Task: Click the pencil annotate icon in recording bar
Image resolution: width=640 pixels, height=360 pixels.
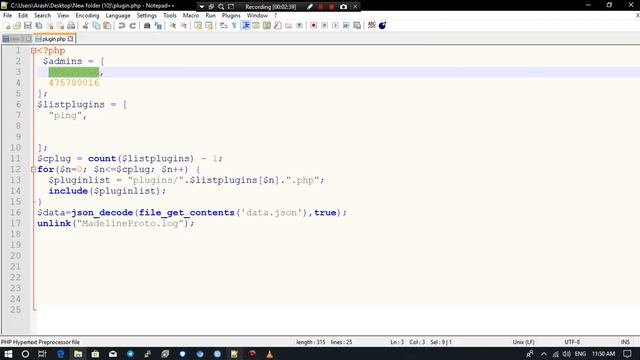Action: click(310, 7)
